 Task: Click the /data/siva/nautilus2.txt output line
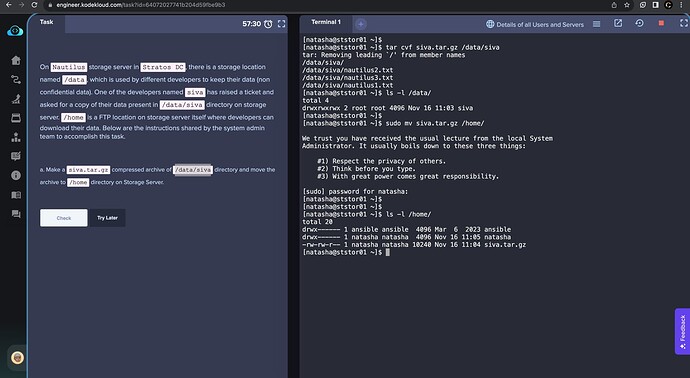click(x=348, y=70)
